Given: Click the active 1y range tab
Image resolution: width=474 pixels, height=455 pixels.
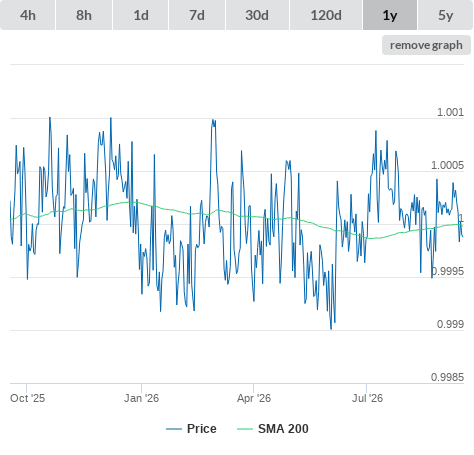Looking at the screenshot, I should point(390,15).
